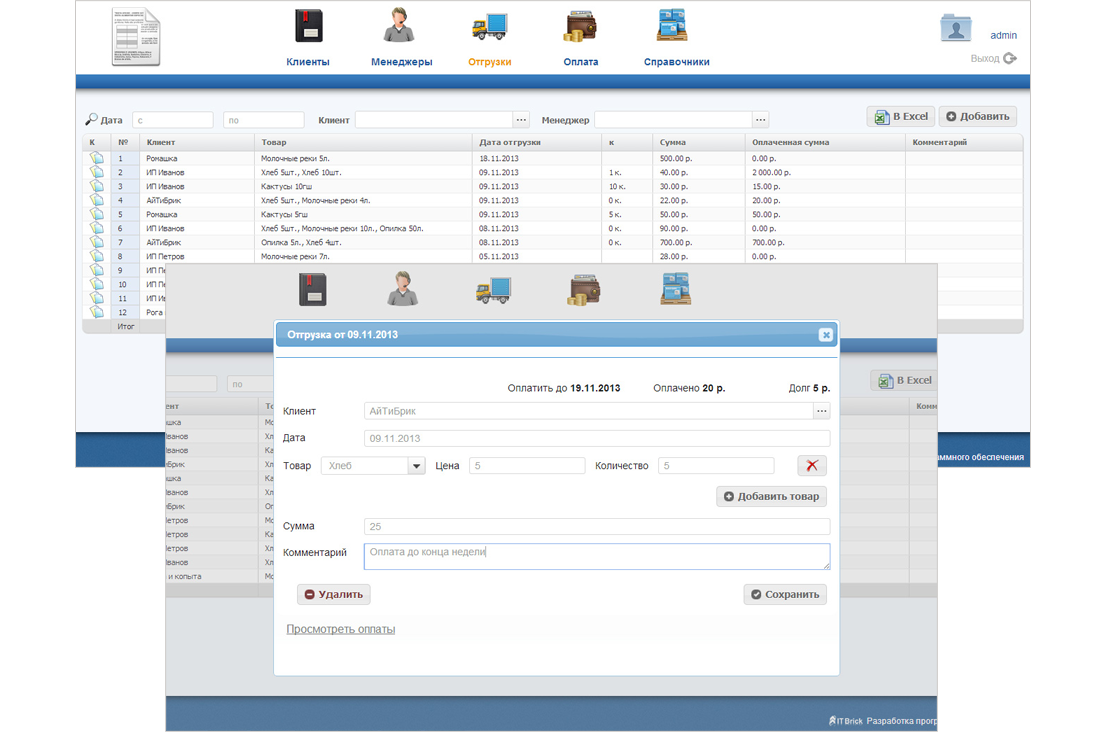Open row icon for shipment 6
The image size is (1100, 754).
tap(97, 229)
